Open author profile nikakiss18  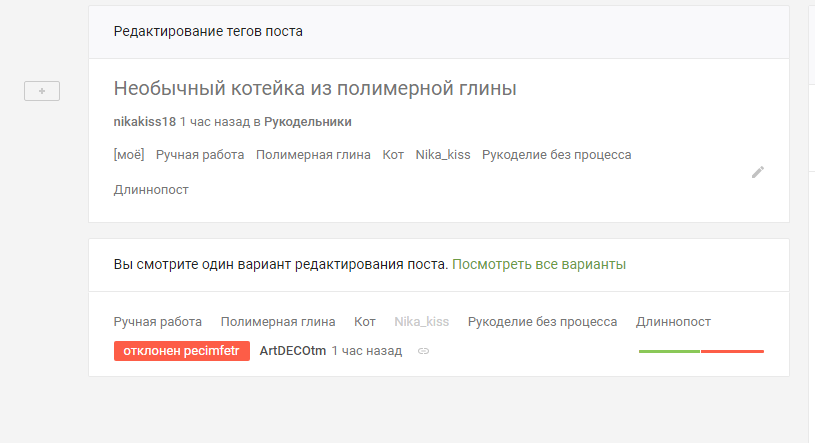(x=145, y=122)
